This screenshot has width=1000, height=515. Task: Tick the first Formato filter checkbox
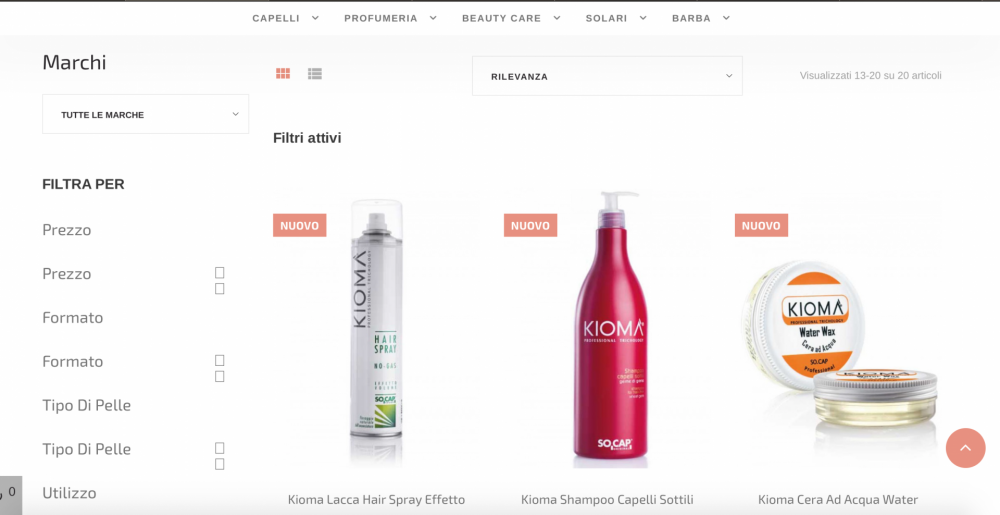(219, 361)
